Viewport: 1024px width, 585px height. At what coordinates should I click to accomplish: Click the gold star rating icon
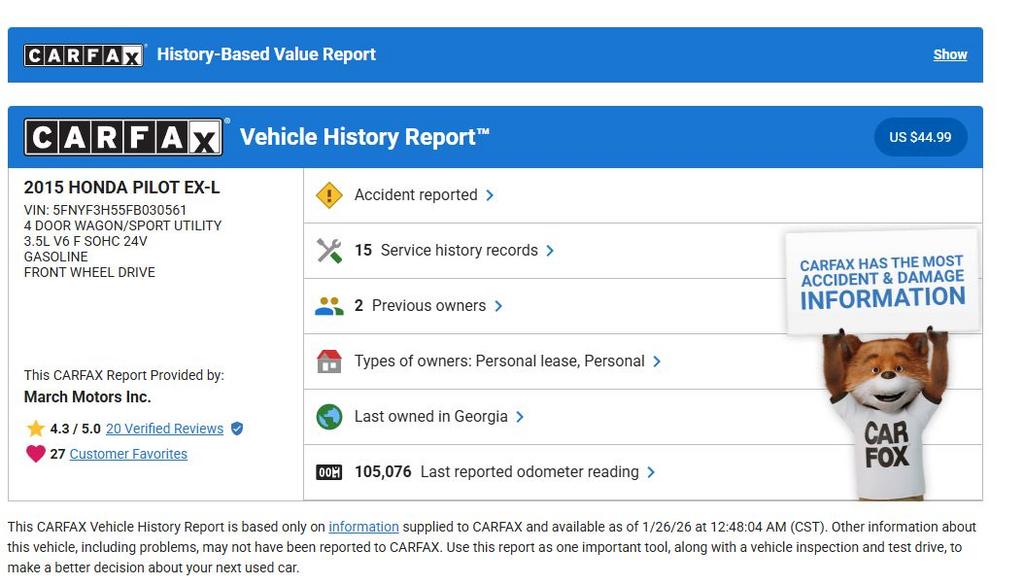tap(35, 429)
